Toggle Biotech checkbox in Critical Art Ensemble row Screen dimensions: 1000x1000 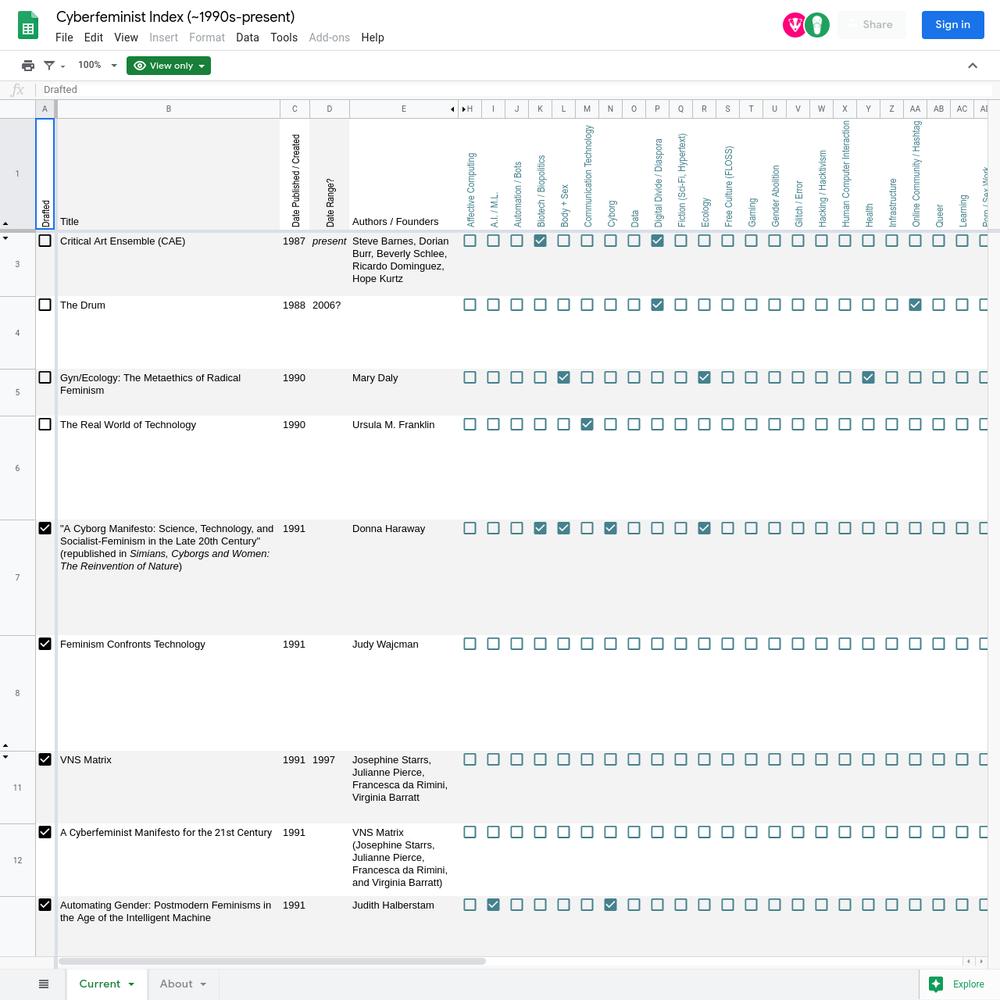coord(540,240)
